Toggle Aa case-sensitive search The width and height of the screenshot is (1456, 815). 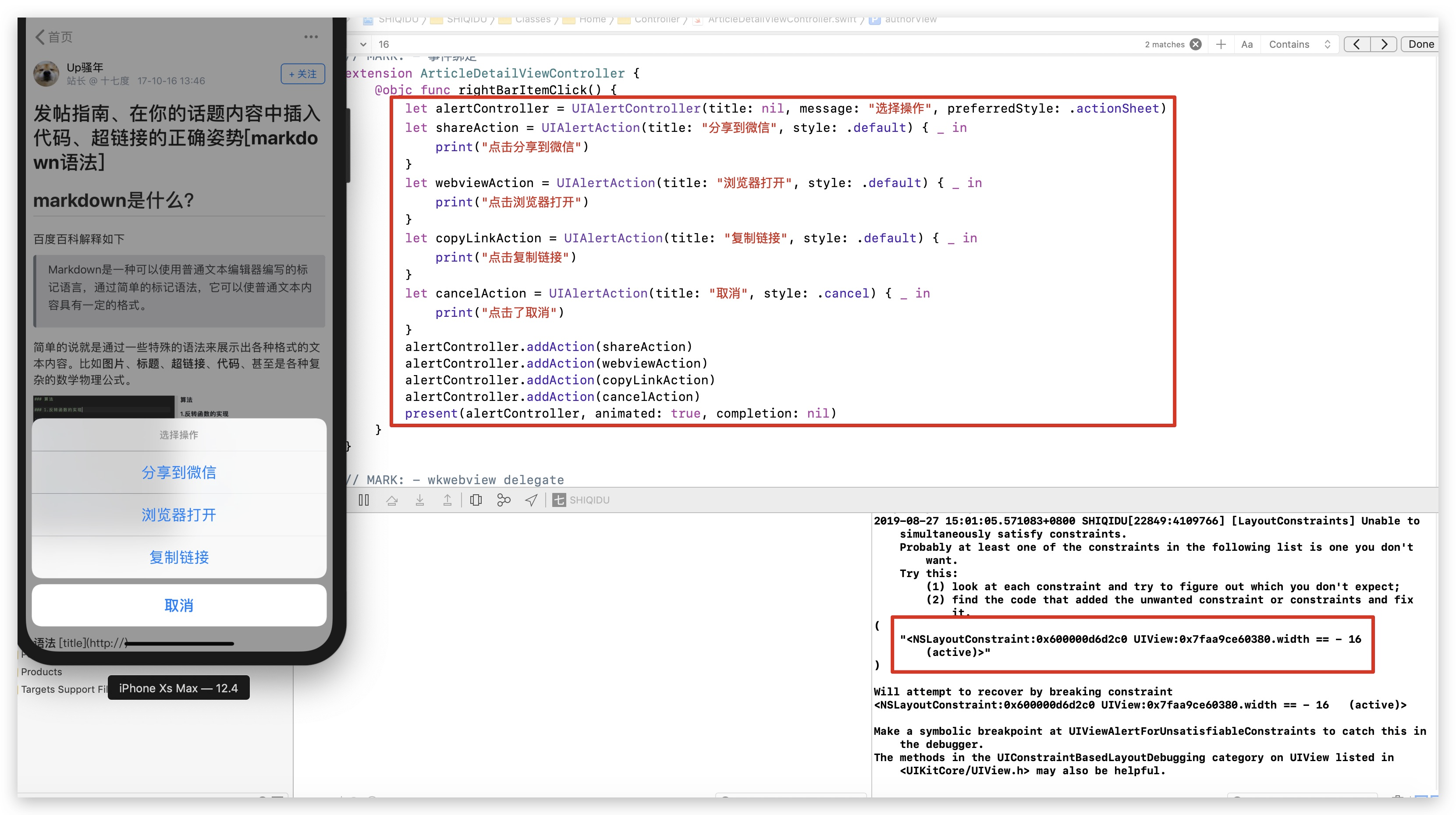click(x=1247, y=44)
